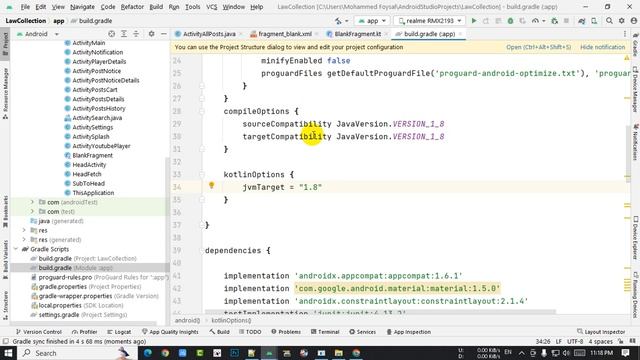Click the yellow lightbulb intention icon

[211, 185]
